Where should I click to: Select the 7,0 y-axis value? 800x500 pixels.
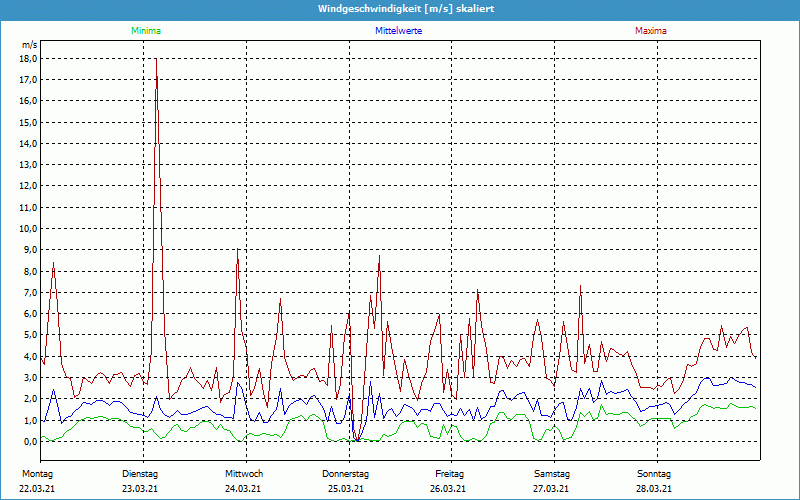click(x=31, y=293)
